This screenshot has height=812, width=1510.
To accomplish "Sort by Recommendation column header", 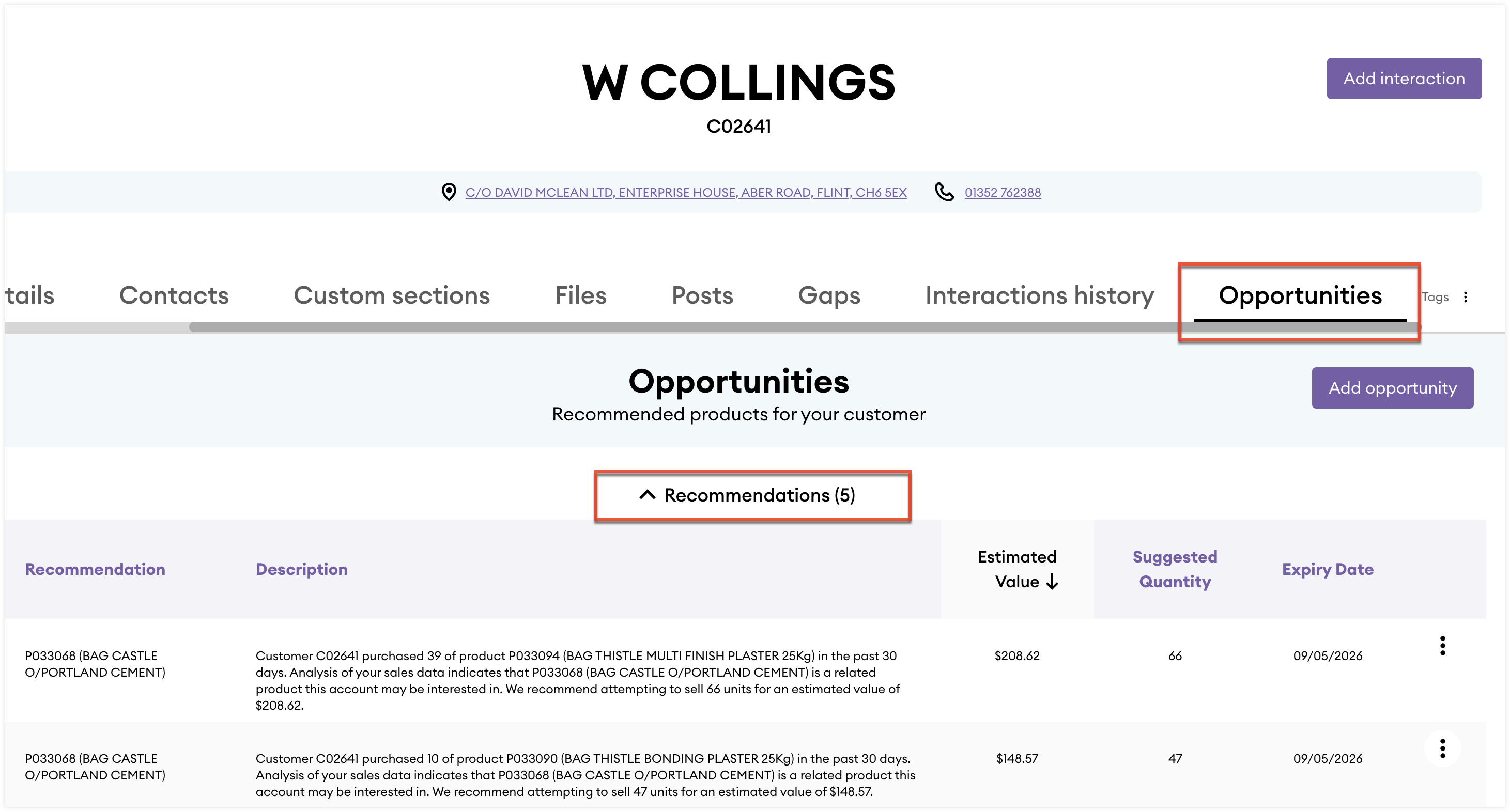I will pos(95,569).
